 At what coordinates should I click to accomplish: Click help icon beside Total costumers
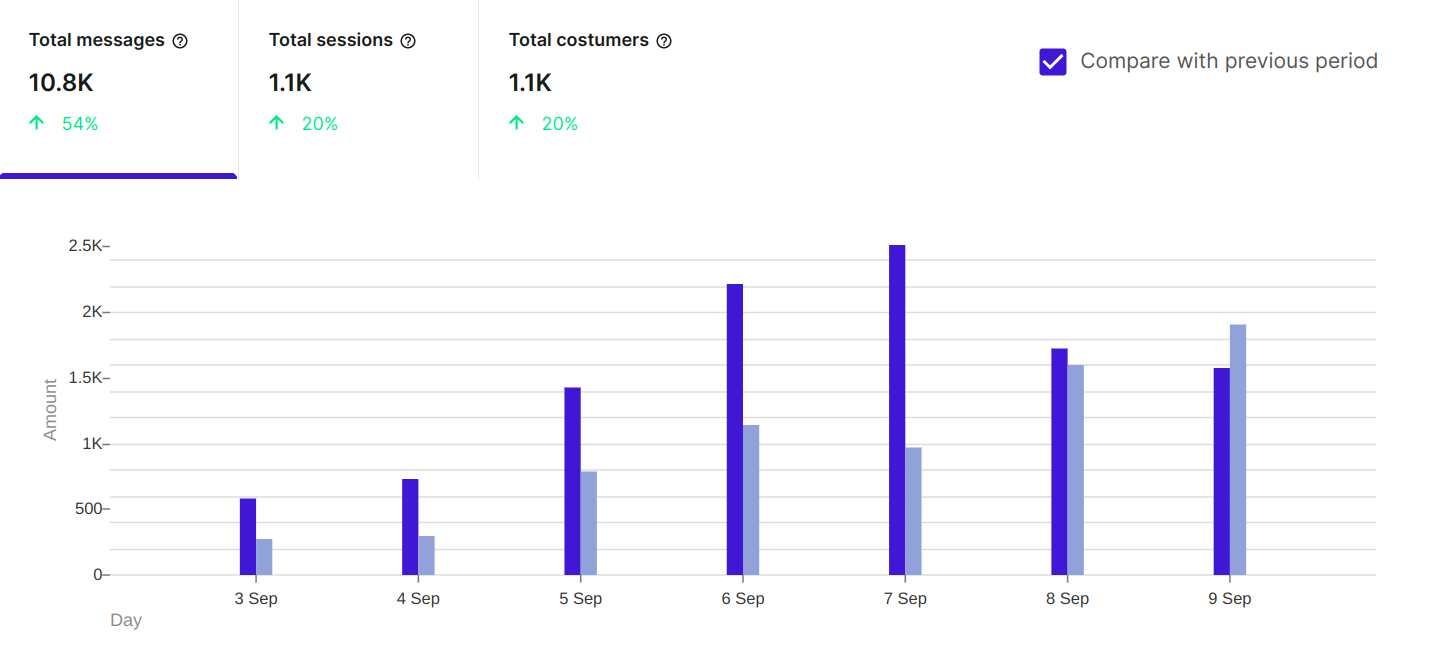tap(664, 41)
